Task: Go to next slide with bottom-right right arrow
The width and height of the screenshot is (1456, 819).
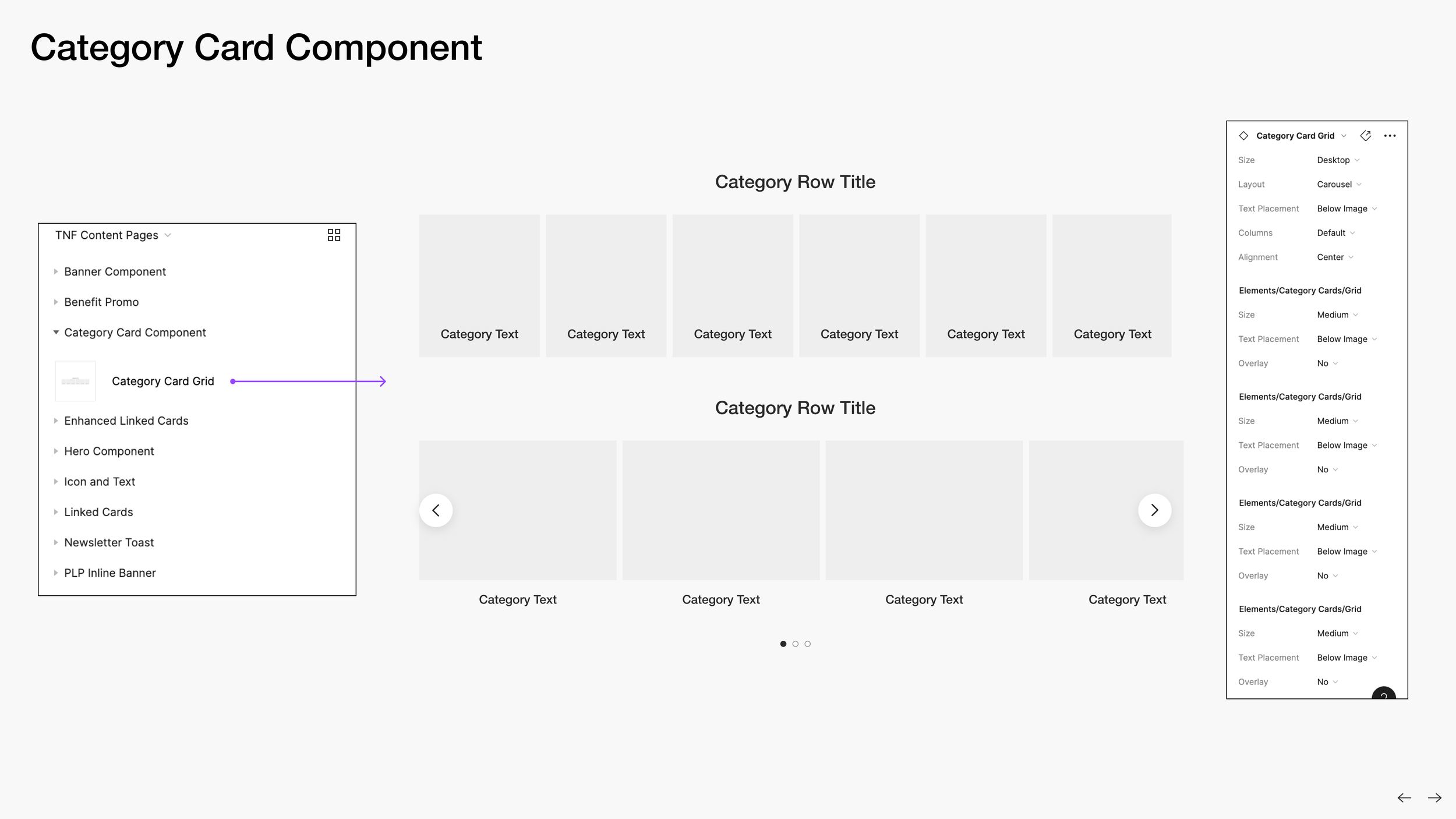Action: click(1434, 798)
